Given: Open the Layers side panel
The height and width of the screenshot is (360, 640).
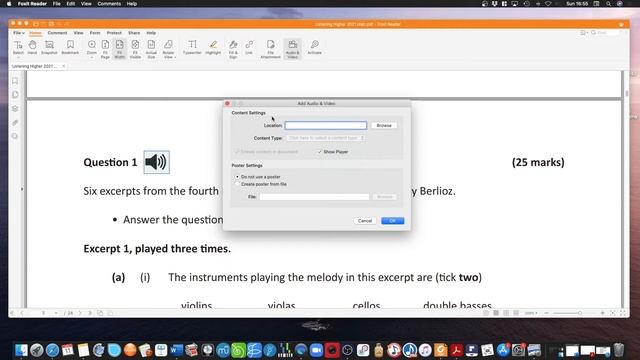Looking at the screenshot, I should (x=15, y=109).
